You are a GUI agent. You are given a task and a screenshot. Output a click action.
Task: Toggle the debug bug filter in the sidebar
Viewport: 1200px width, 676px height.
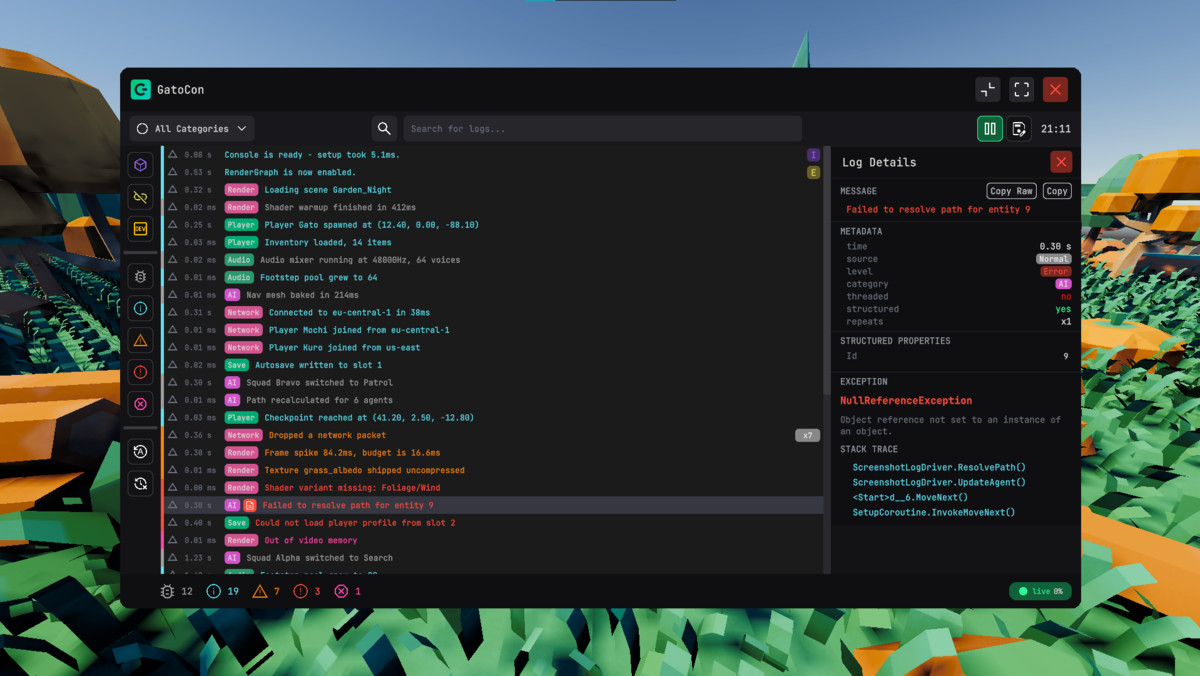[x=141, y=276]
